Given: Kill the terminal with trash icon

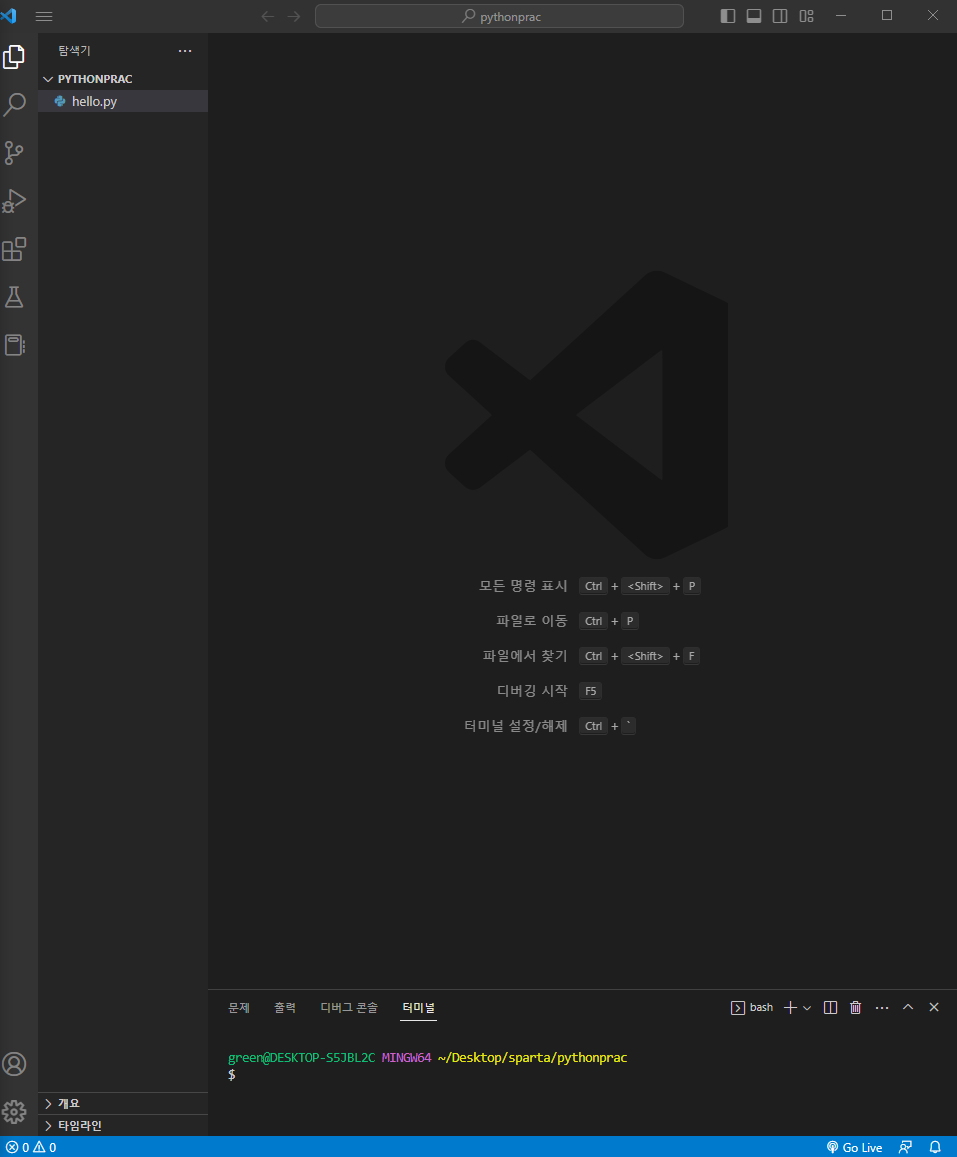Looking at the screenshot, I should pos(856,1007).
